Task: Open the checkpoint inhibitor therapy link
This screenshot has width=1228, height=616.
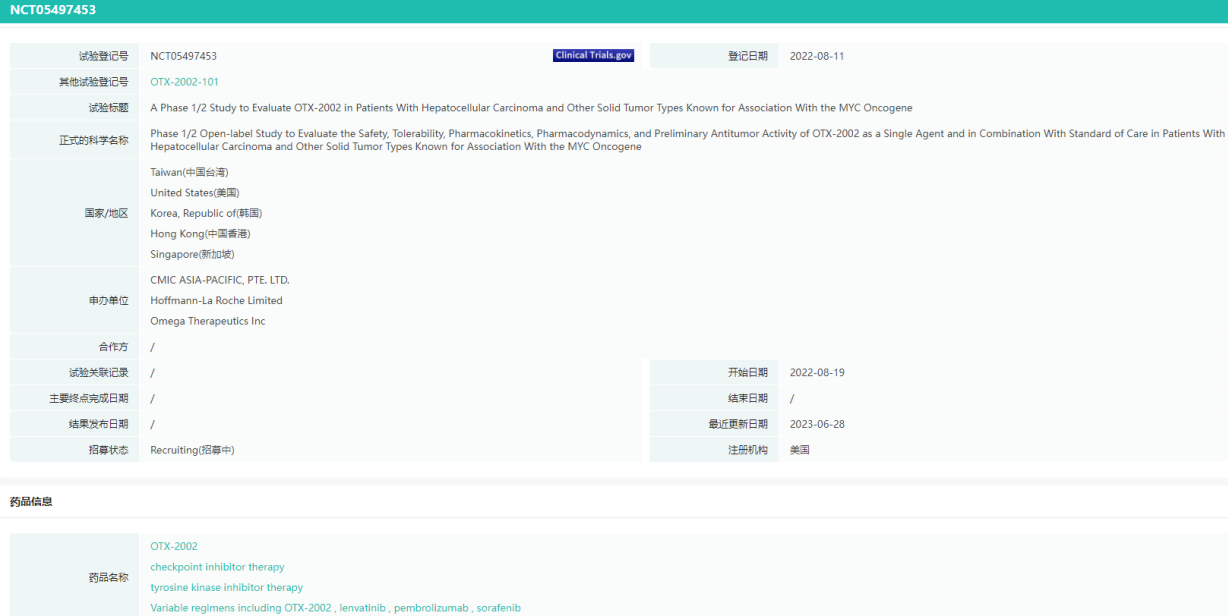Action: (x=217, y=567)
